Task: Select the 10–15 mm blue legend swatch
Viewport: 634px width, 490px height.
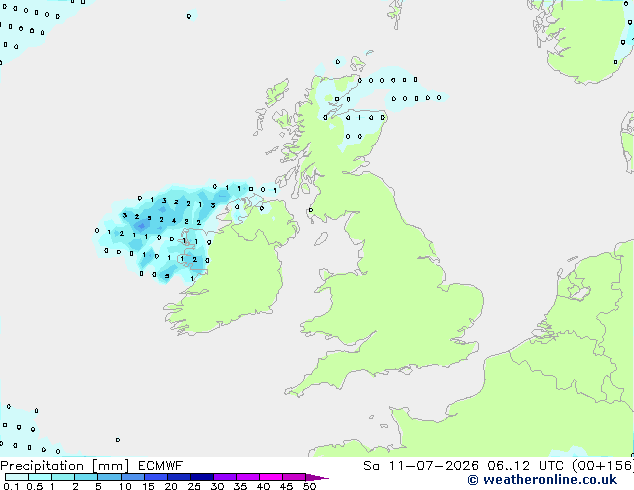Action: (132, 477)
